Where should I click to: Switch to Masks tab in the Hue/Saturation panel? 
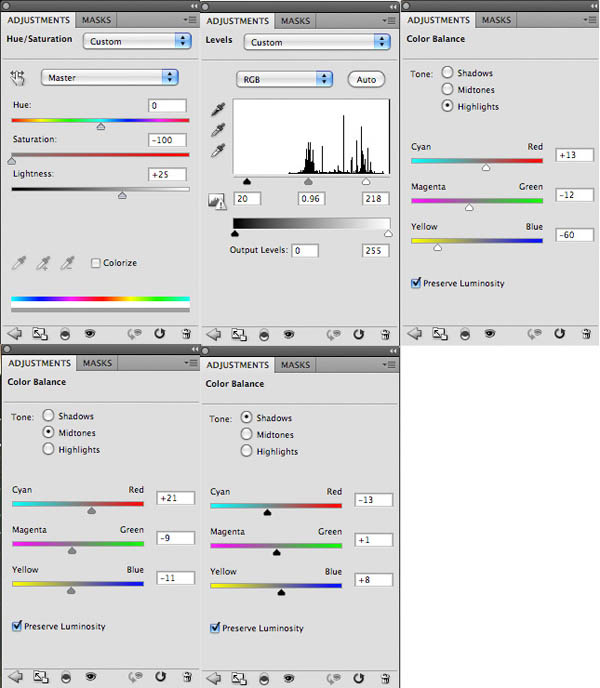click(96, 20)
